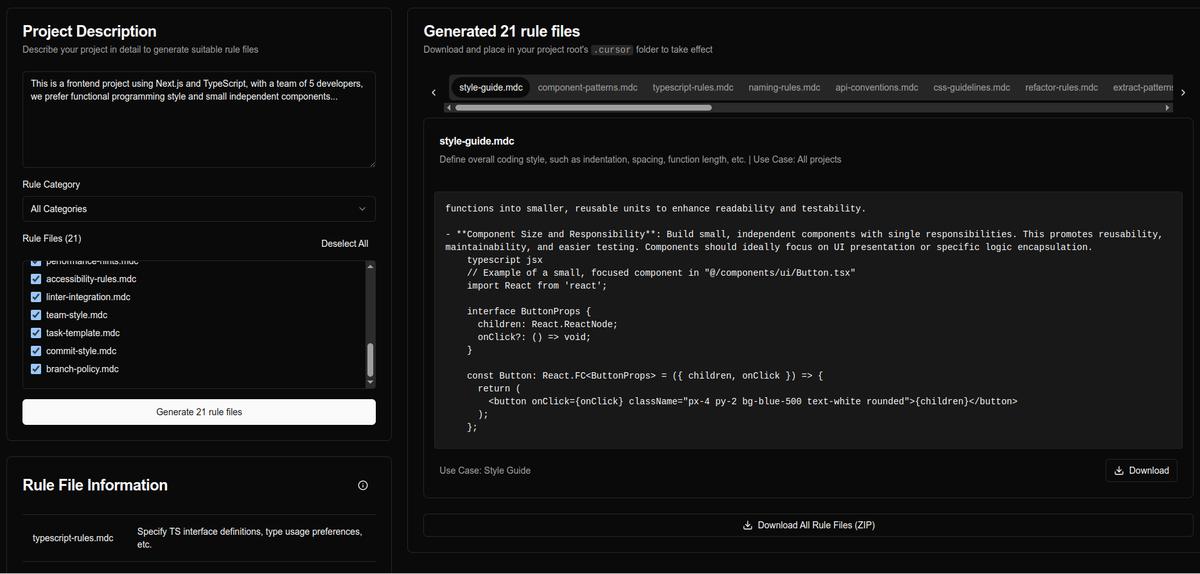Click the 'interface ButtonProps {' code line
Image resolution: width=1200 pixels, height=574 pixels.
point(529,311)
